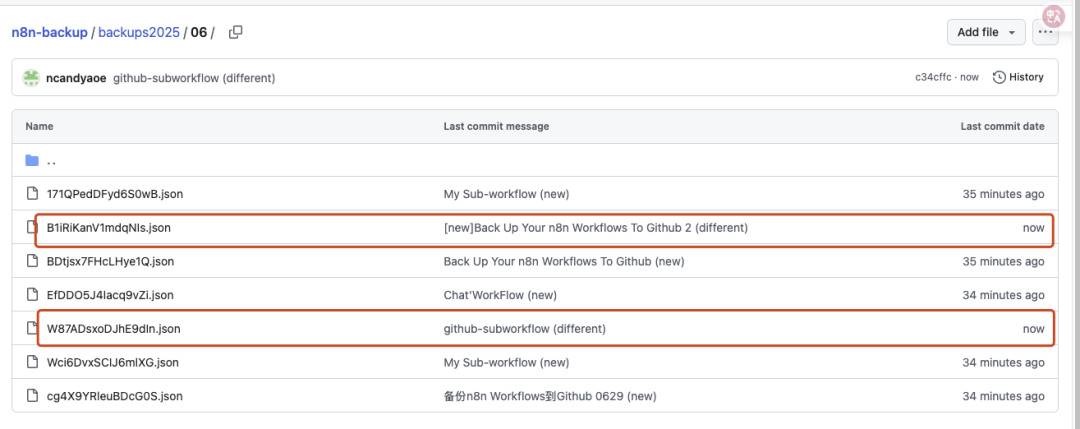
Task: Click file icon beside 171QPedDFyd6S0wB.json
Action: (x=32, y=194)
